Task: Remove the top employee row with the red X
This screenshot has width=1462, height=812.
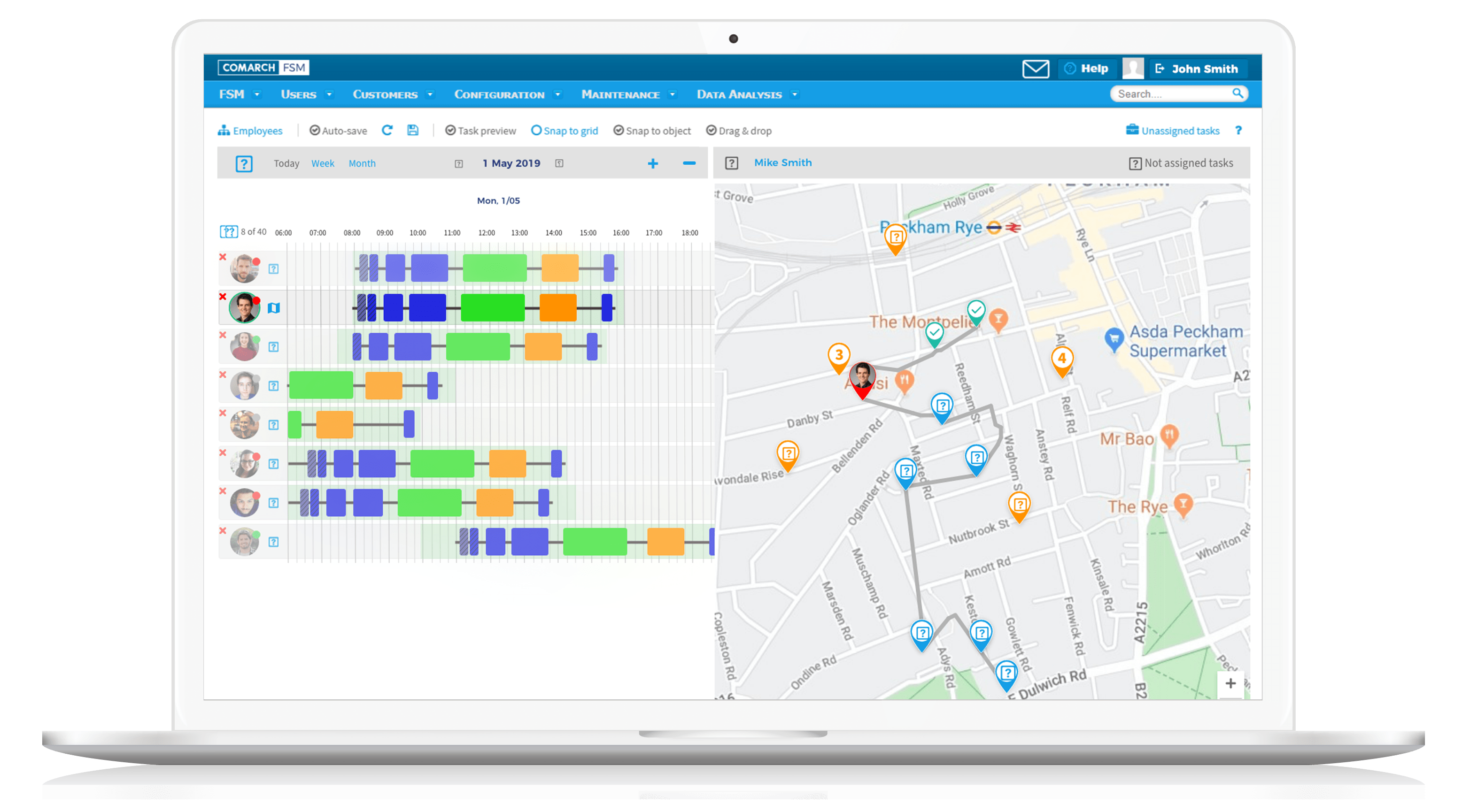Action: tap(223, 257)
